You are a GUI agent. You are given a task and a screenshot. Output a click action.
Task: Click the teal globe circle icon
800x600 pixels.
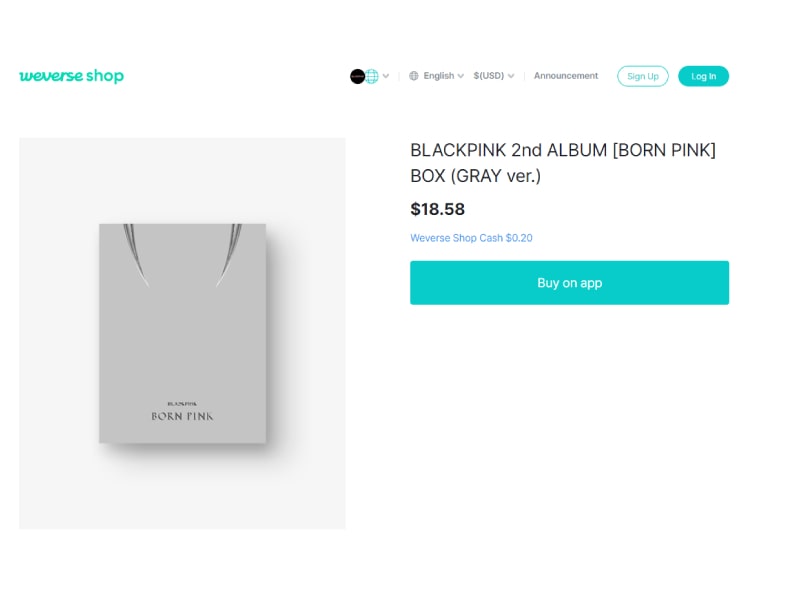coord(372,76)
